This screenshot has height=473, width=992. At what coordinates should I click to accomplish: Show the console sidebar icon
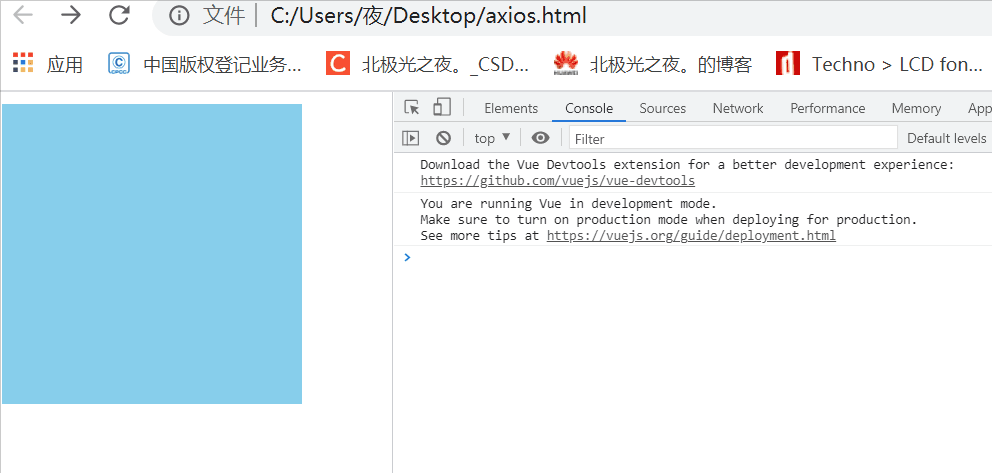[x=411, y=138]
